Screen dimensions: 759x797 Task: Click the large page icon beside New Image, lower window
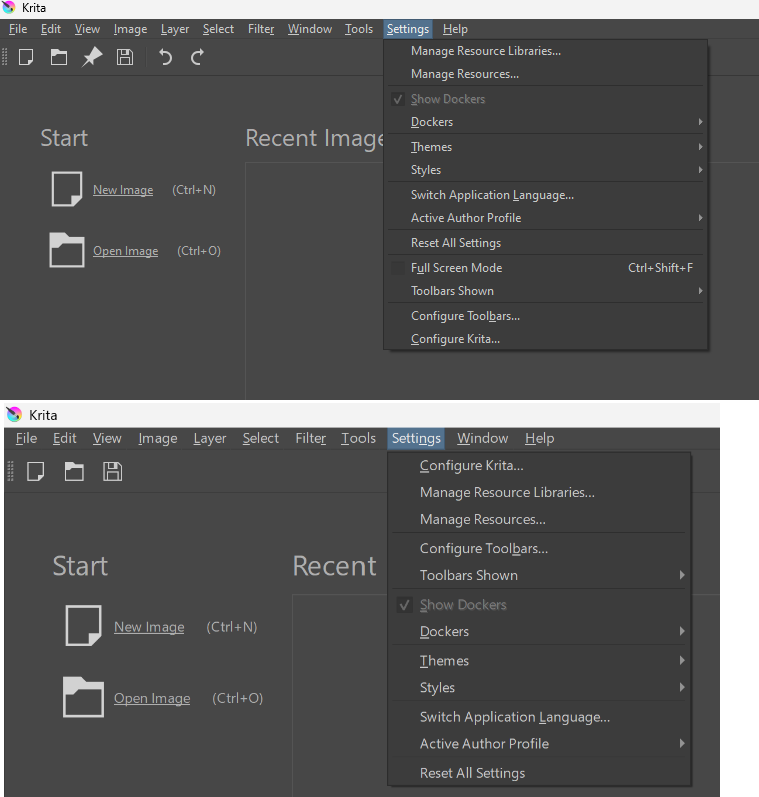coord(83,626)
